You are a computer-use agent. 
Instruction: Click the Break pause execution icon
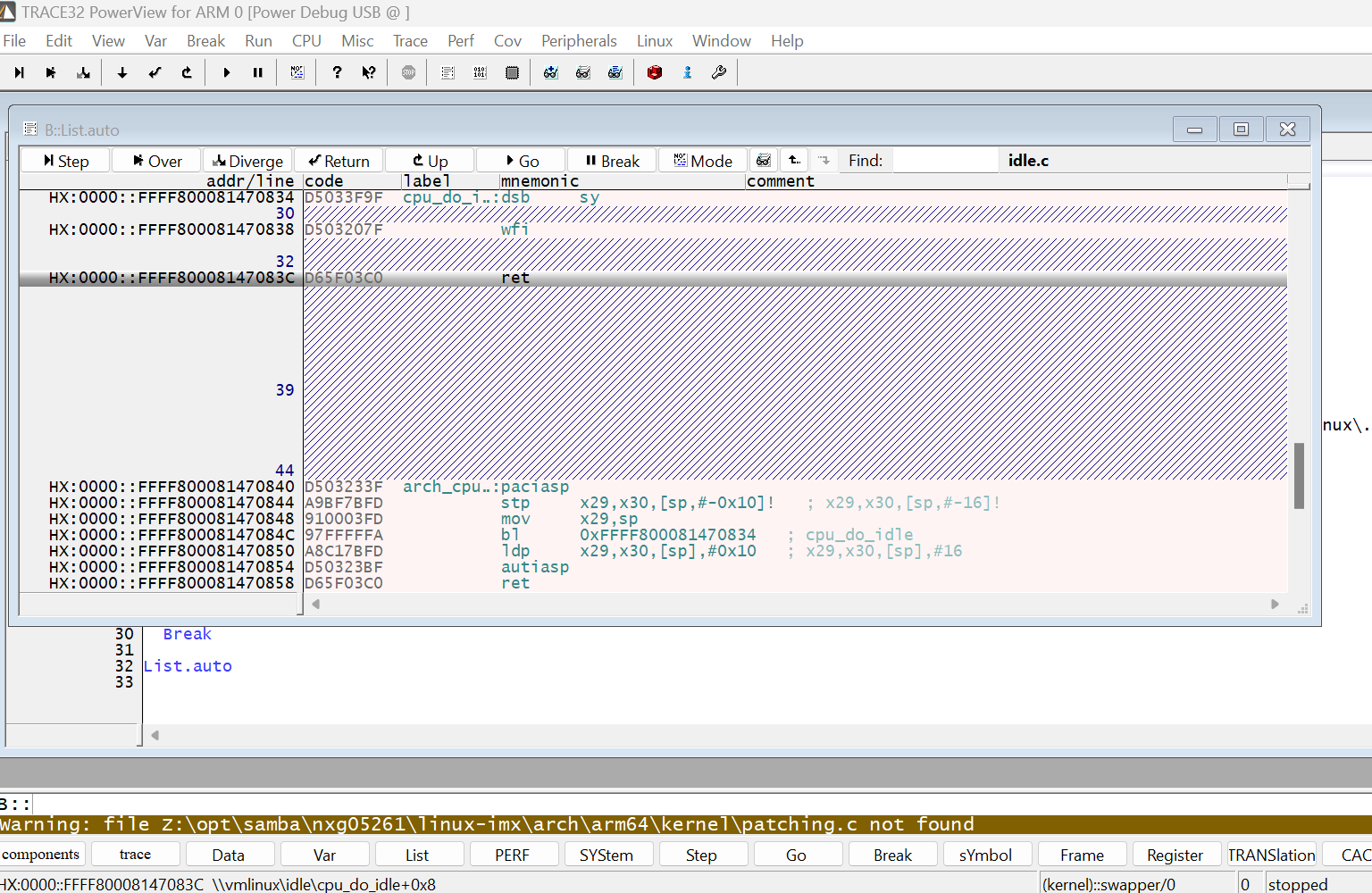[257, 72]
